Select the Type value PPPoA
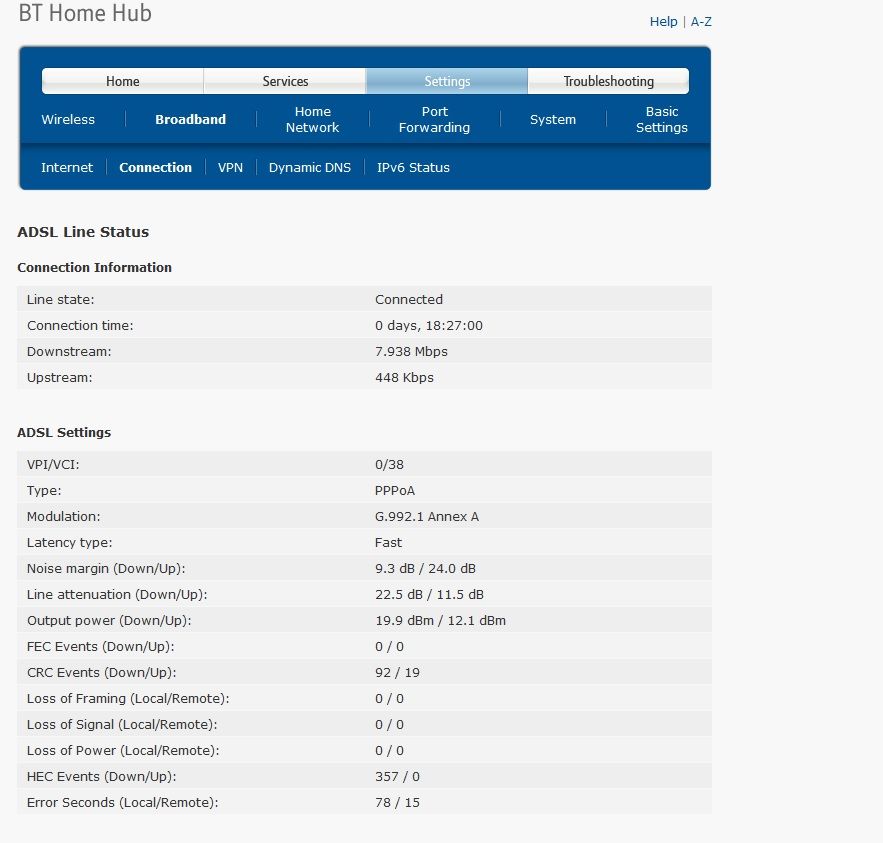Image resolution: width=883 pixels, height=843 pixels. coord(395,490)
